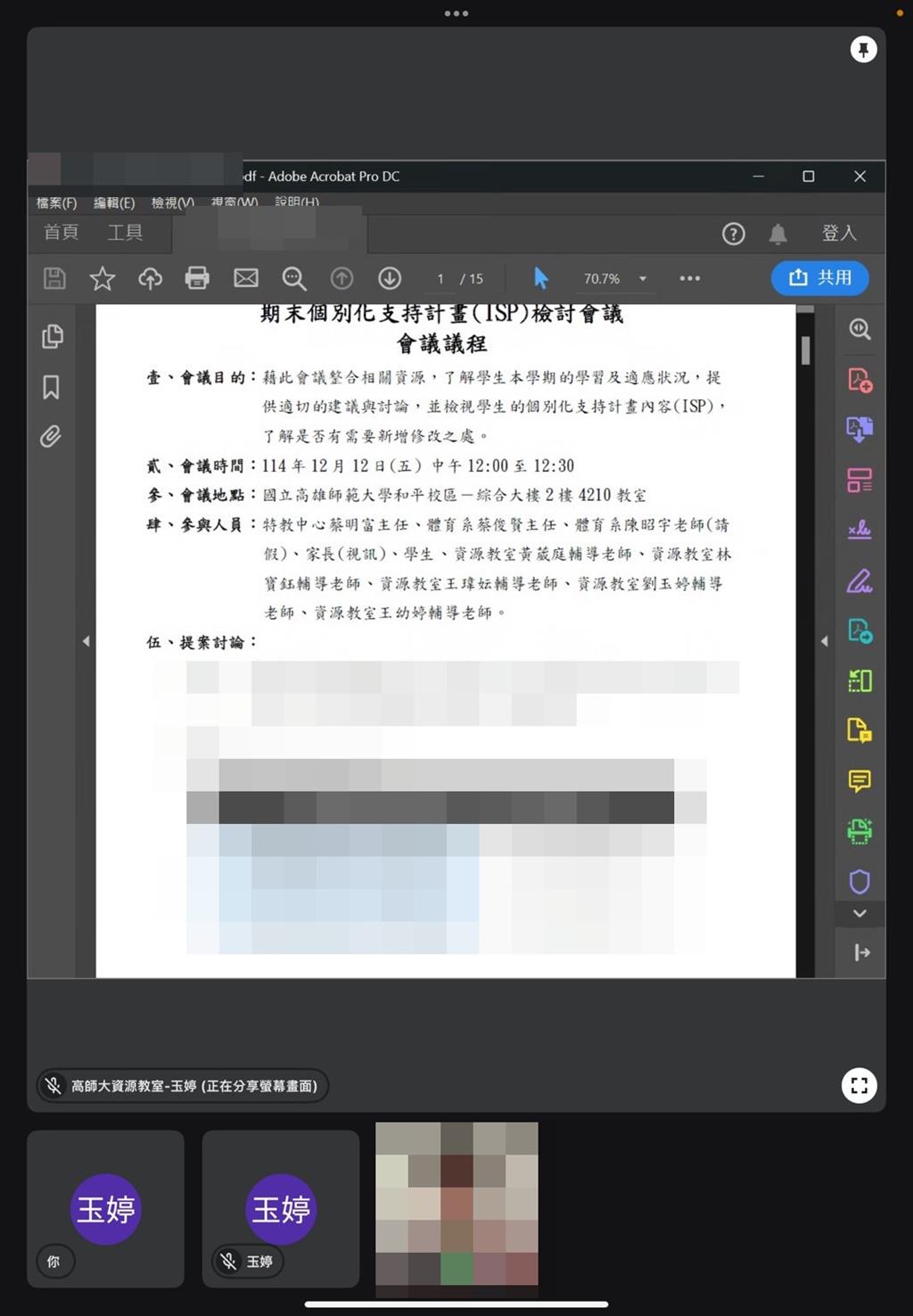This screenshot has height=1316, width=913.
Task: Click the cloud upload icon
Action: tap(150, 279)
